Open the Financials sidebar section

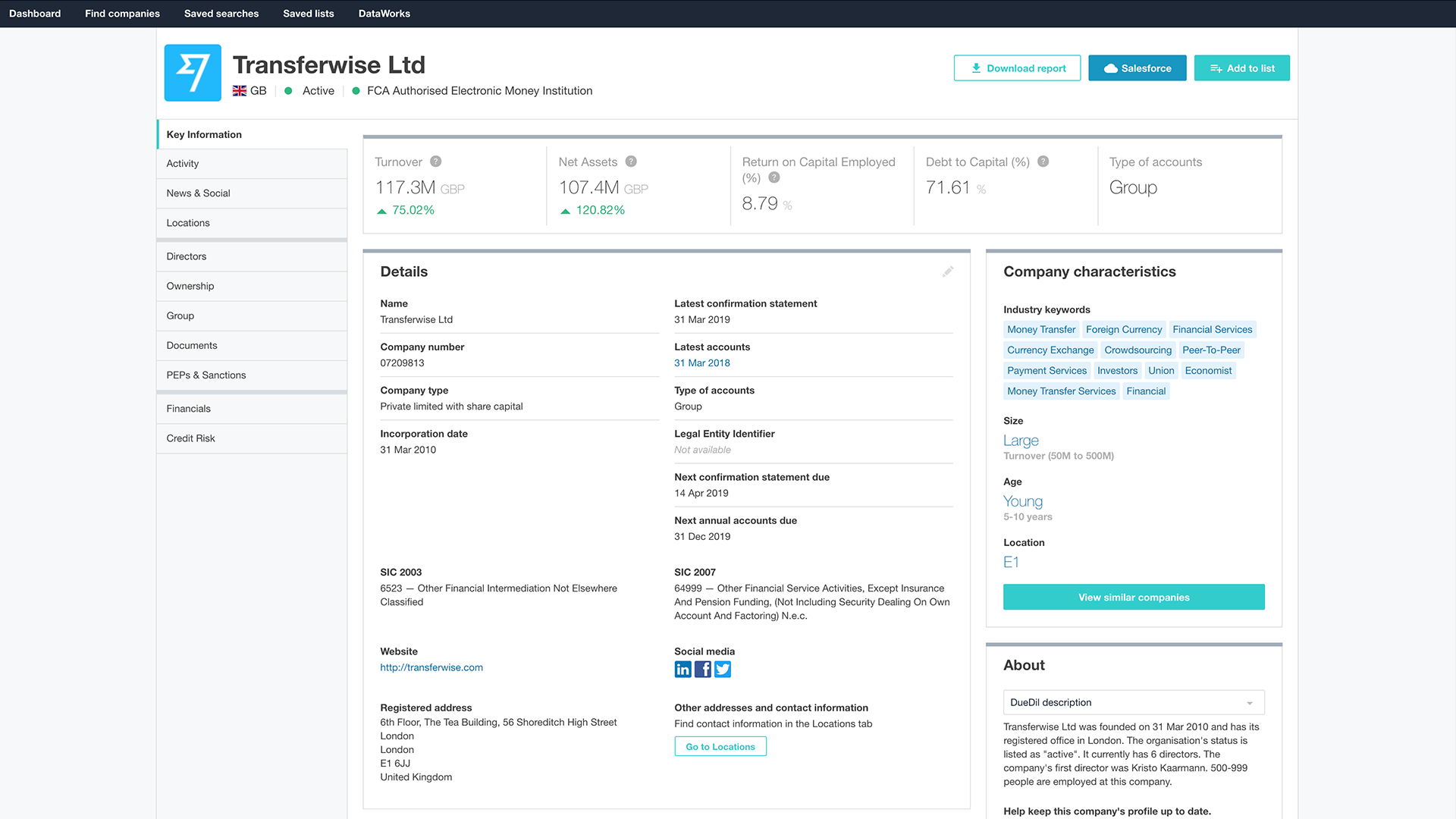pyautogui.click(x=189, y=409)
